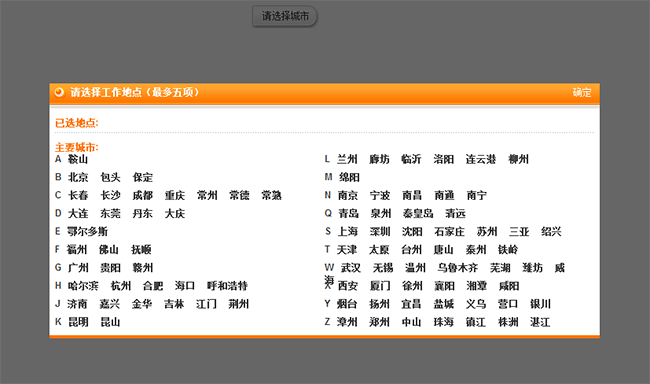Confirm selection with the 确定 button
The image size is (650, 384).
[x=582, y=92]
